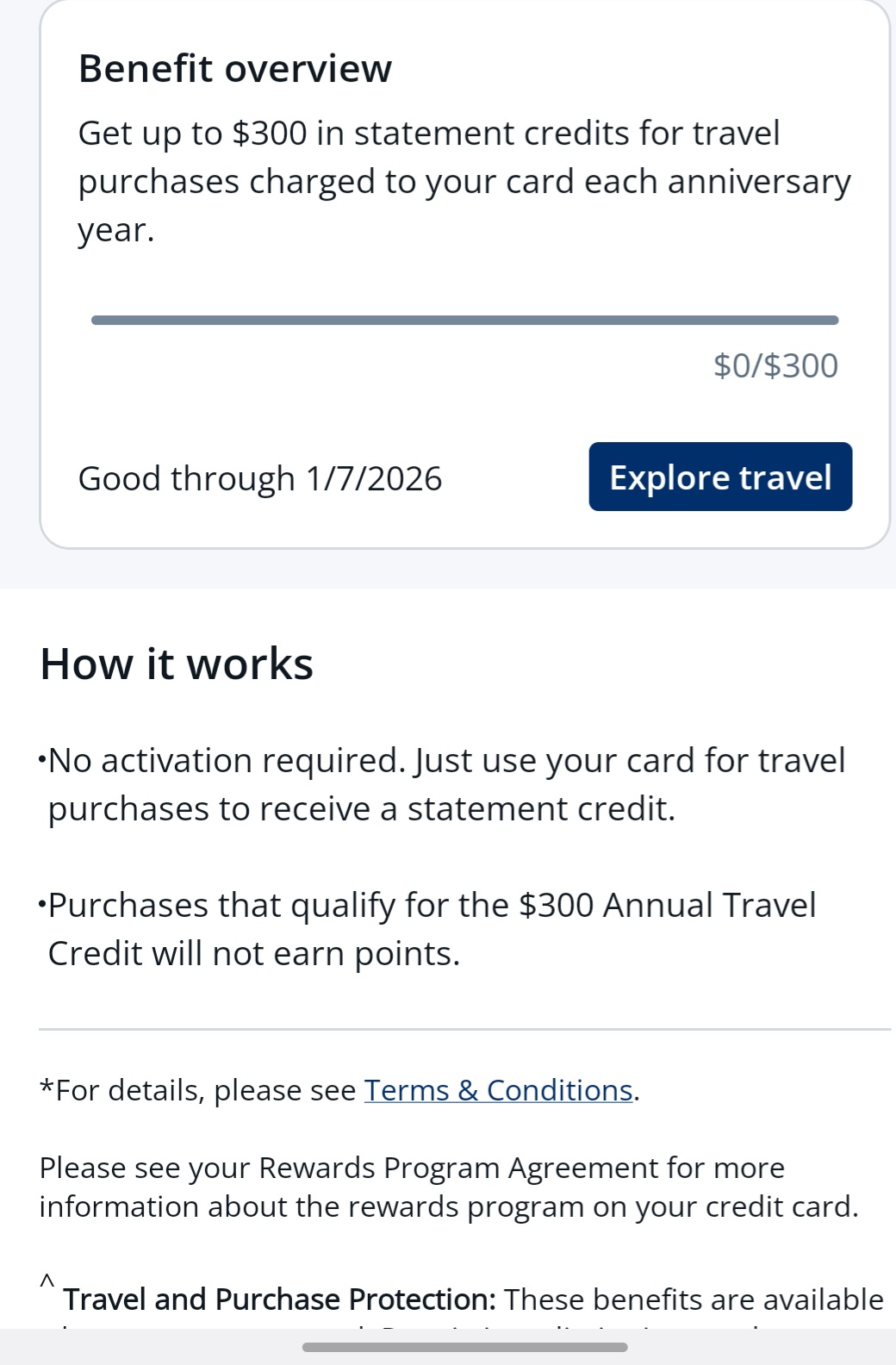896x1365 pixels.
Task: Click the bold Travel and Purchase Protection label
Action: pyautogui.click(x=279, y=1300)
